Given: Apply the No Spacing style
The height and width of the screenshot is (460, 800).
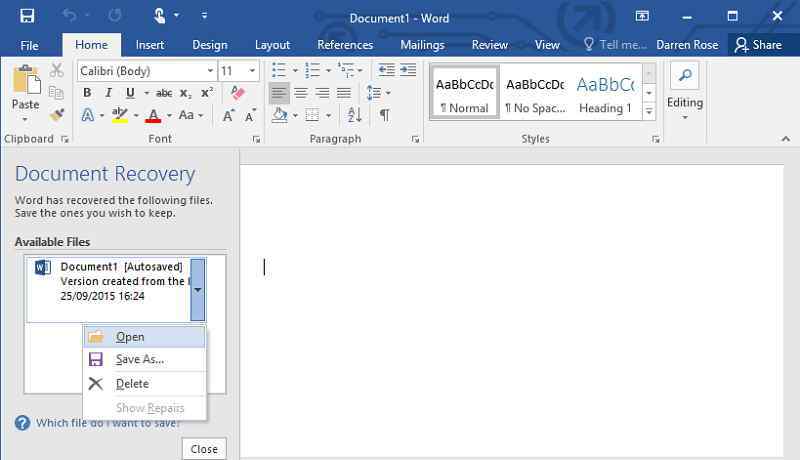Looking at the screenshot, I should click(x=535, y=92).
